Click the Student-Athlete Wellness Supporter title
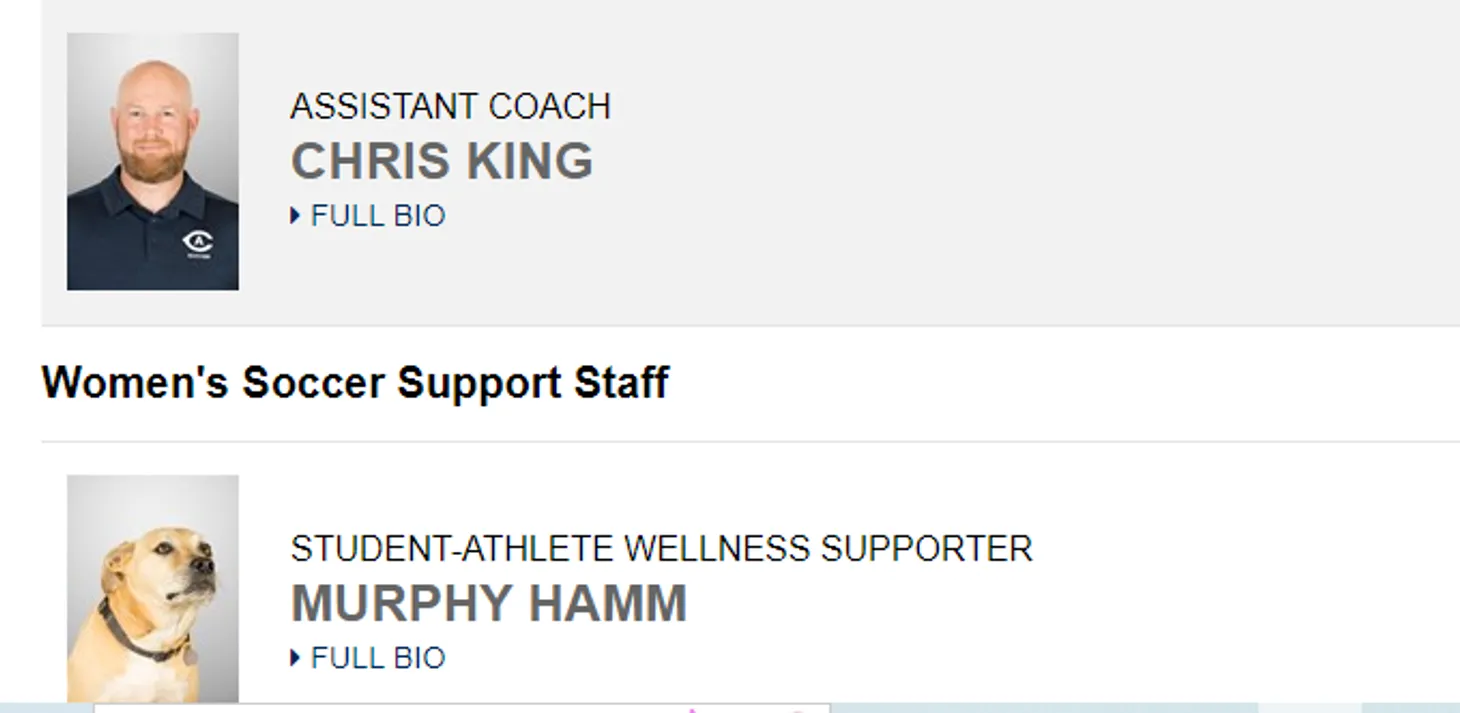 coord(661,548)
